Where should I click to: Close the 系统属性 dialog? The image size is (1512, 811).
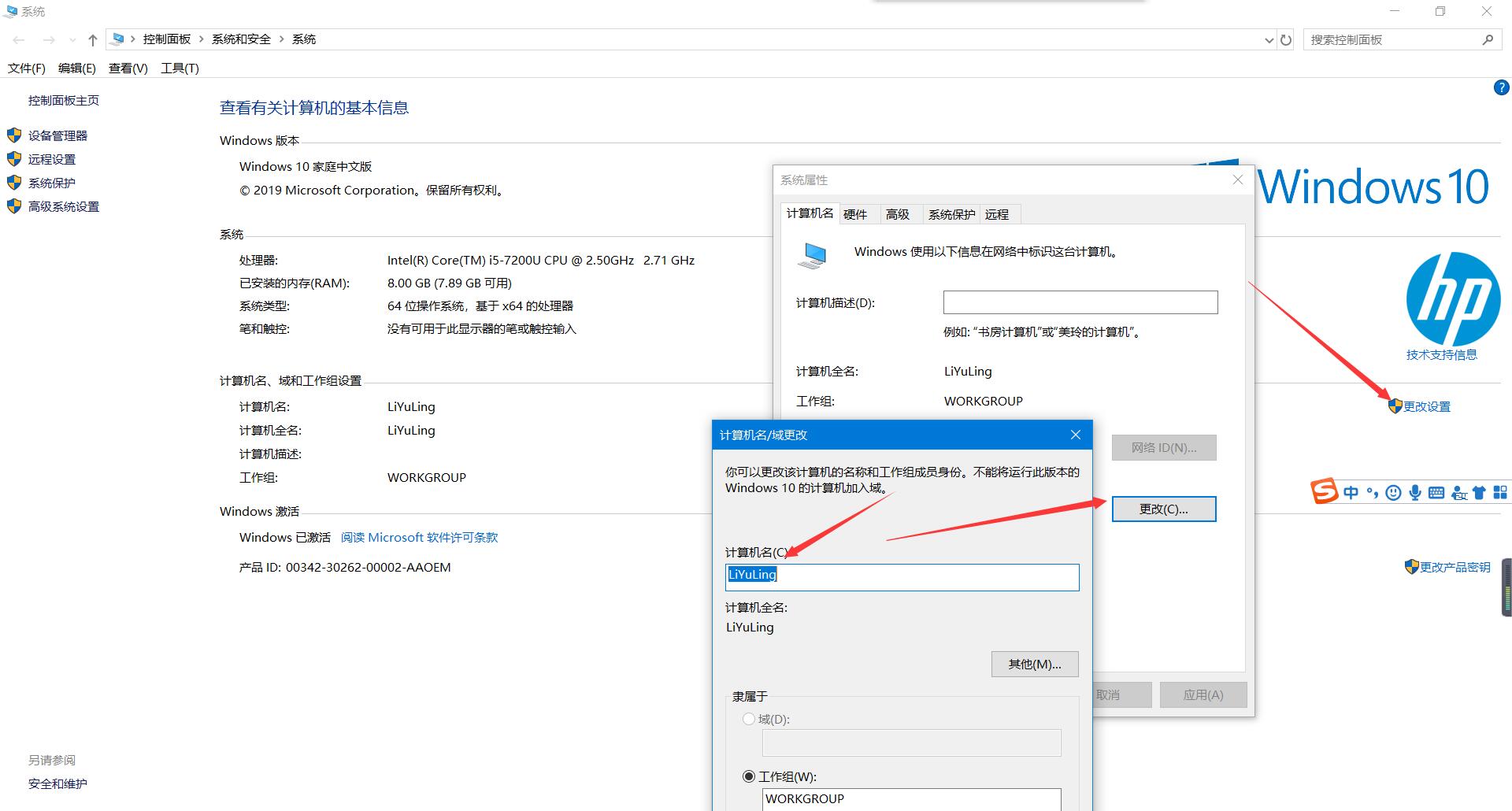click(x=1238, y=180)
